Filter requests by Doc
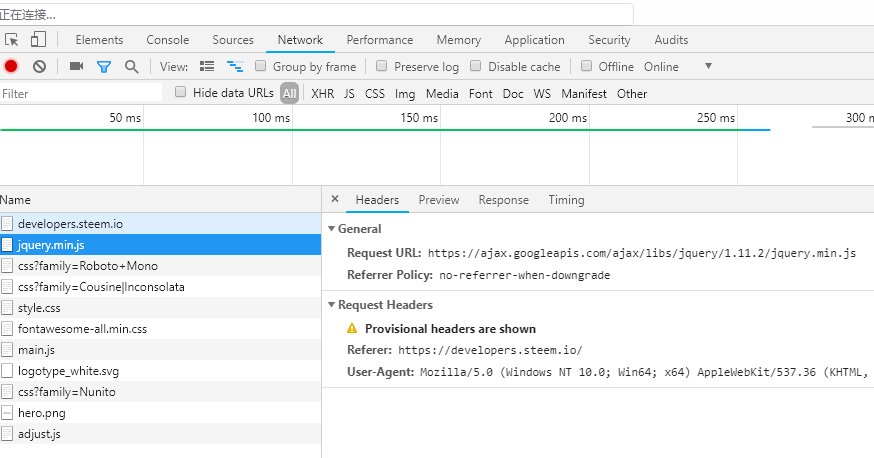874x458 pixels. tap(513, 94)
